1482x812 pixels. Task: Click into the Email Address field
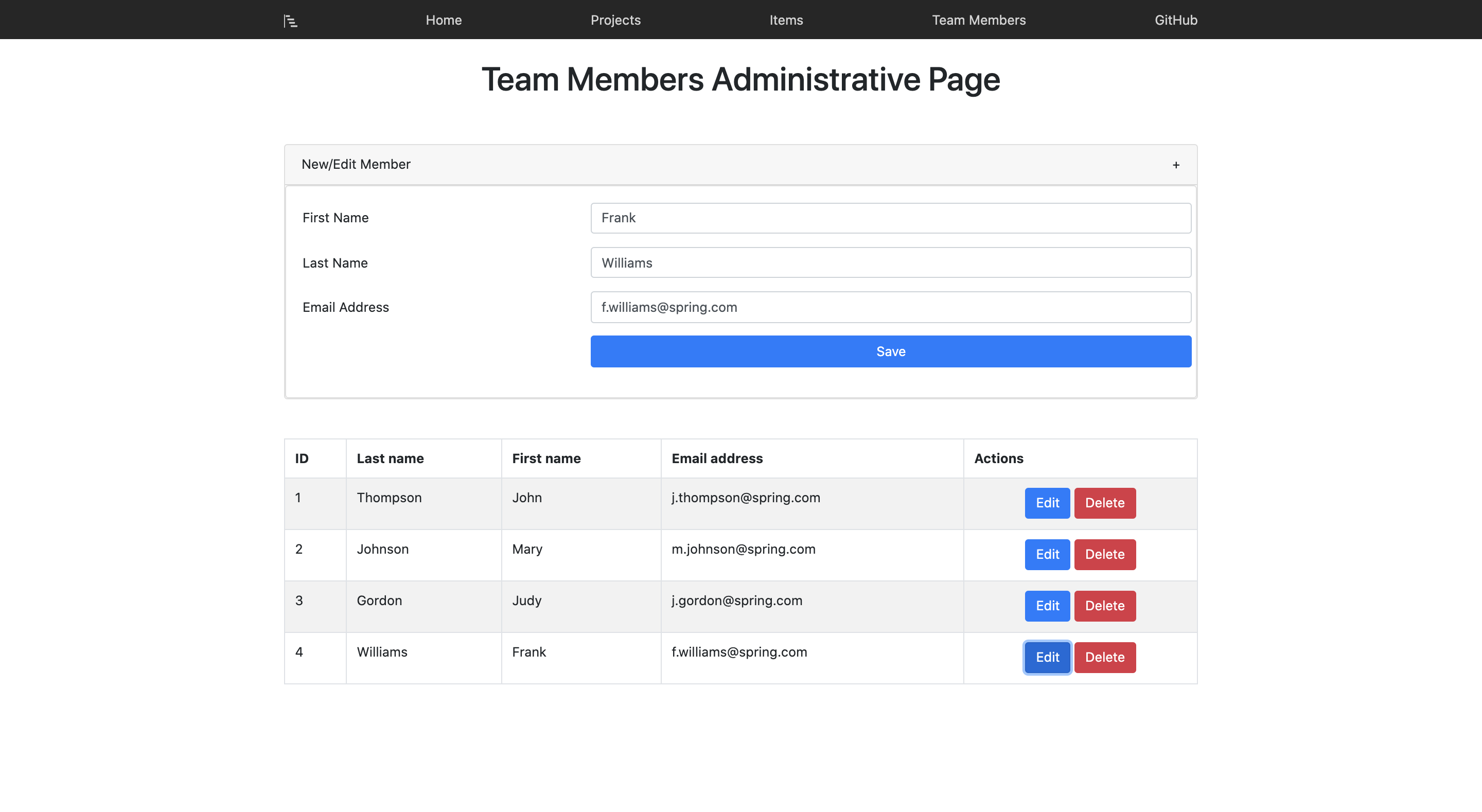[890, 307]
